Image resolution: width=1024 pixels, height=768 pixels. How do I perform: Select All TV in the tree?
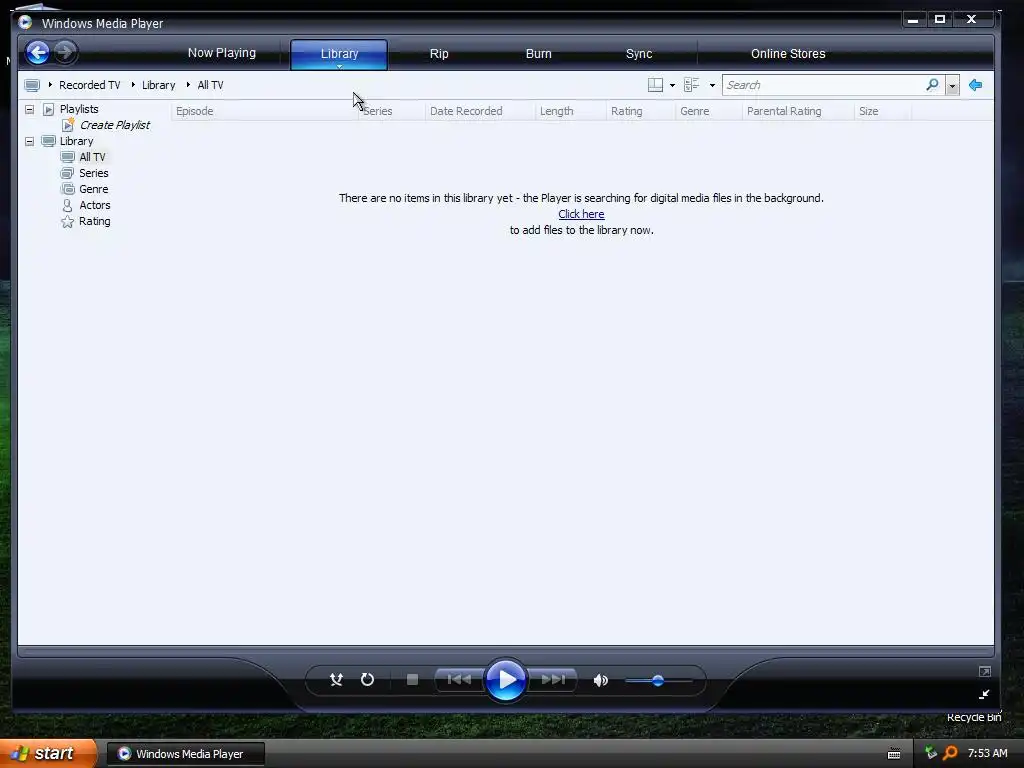[92, 157]
